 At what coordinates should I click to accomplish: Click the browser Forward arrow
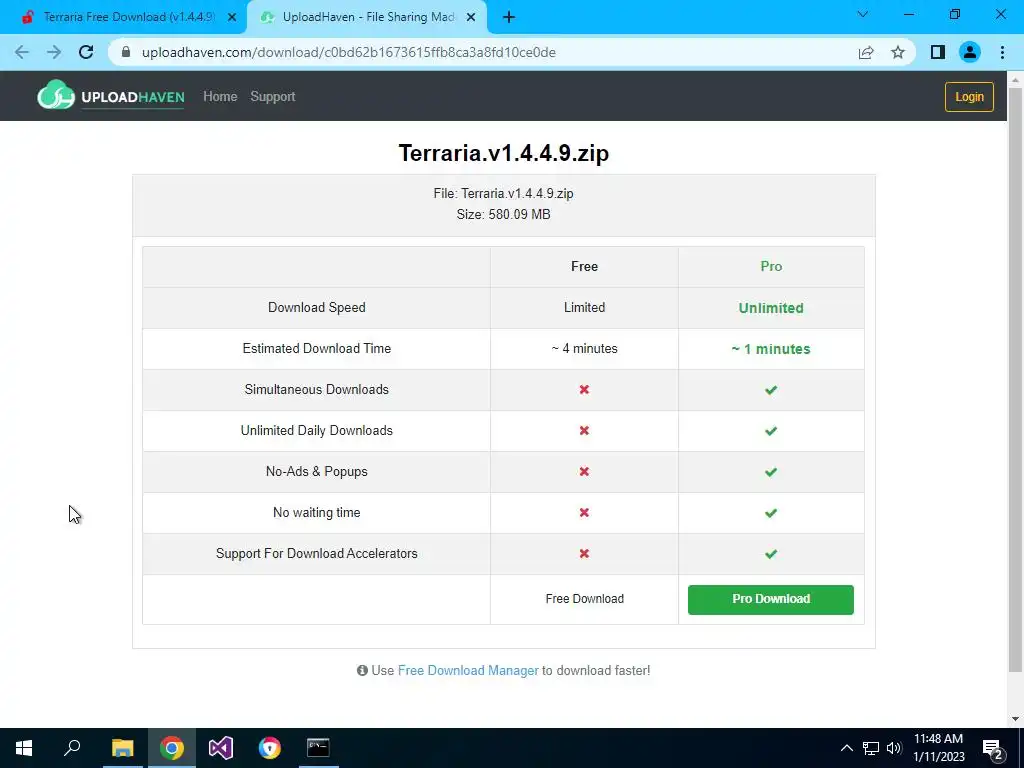(54, 52)
